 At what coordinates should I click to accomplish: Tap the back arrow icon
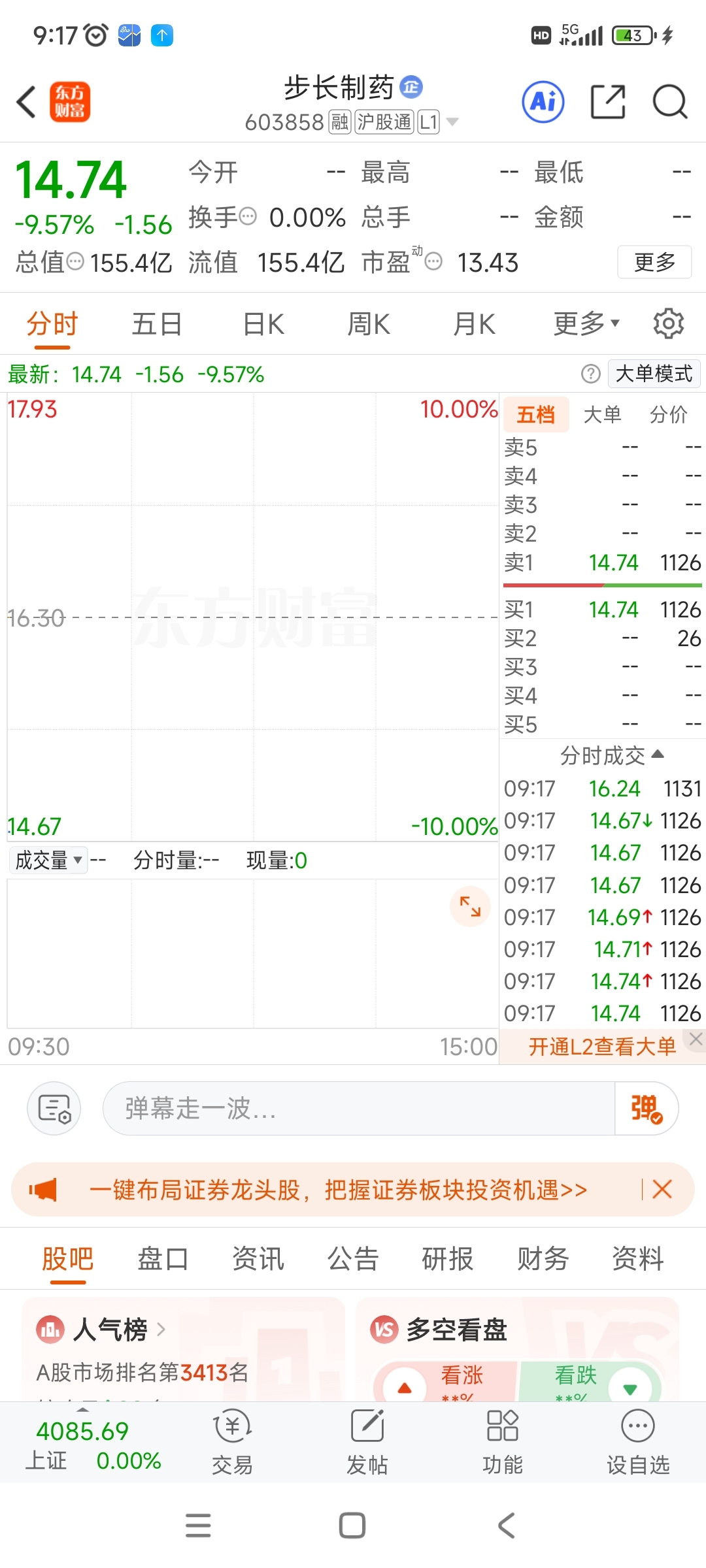[x=26, y=103]
